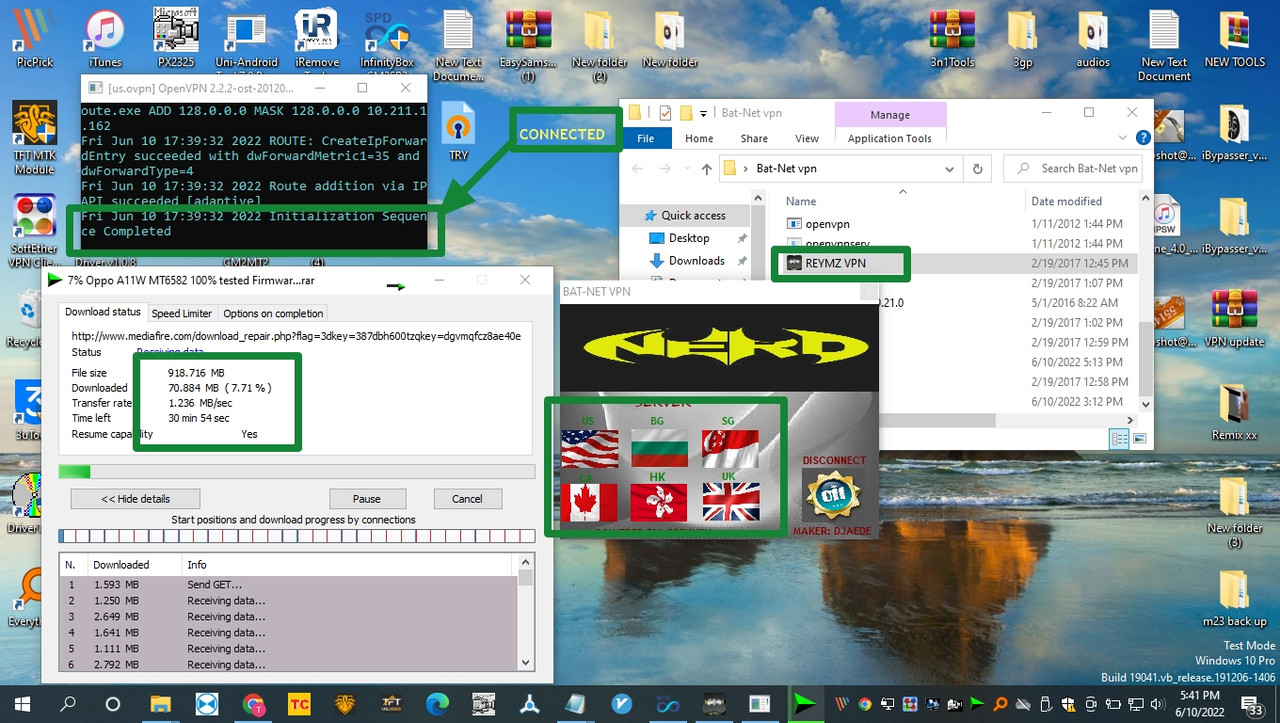1280x723 pixels.
Task: Open taskbar search magnifier
Action: click(x=68, y=704)
